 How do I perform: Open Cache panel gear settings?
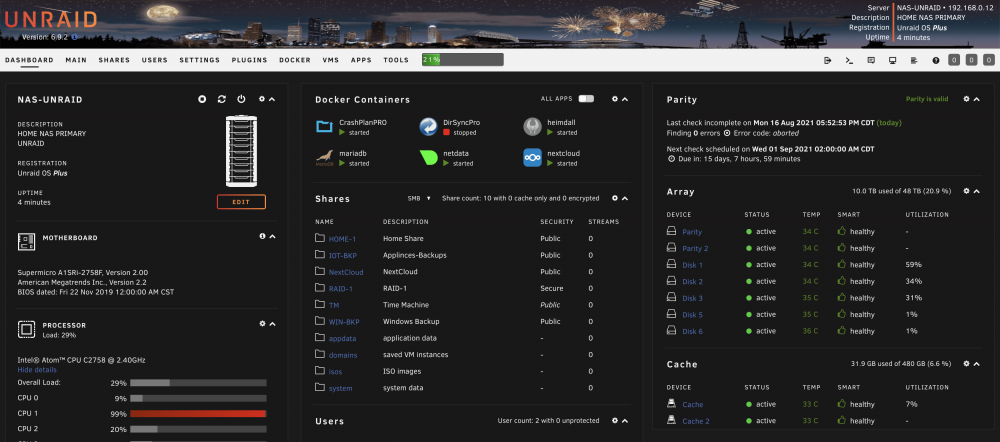967,364
